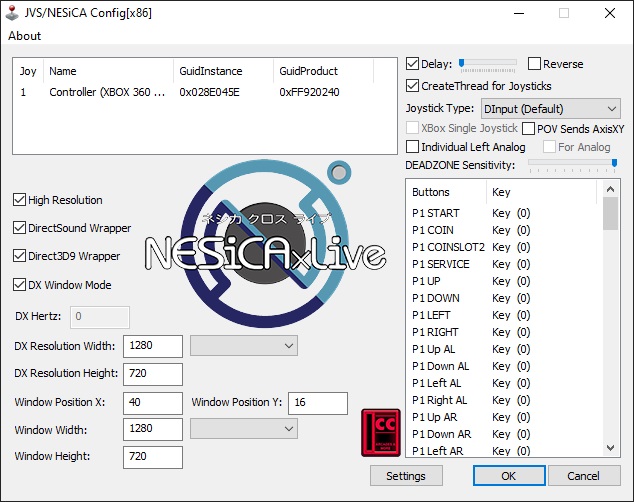Image resolution: width=634 pixels, height=502 pixels.
Task: Click the GuidProduct column header
Action: pos(323,71)
